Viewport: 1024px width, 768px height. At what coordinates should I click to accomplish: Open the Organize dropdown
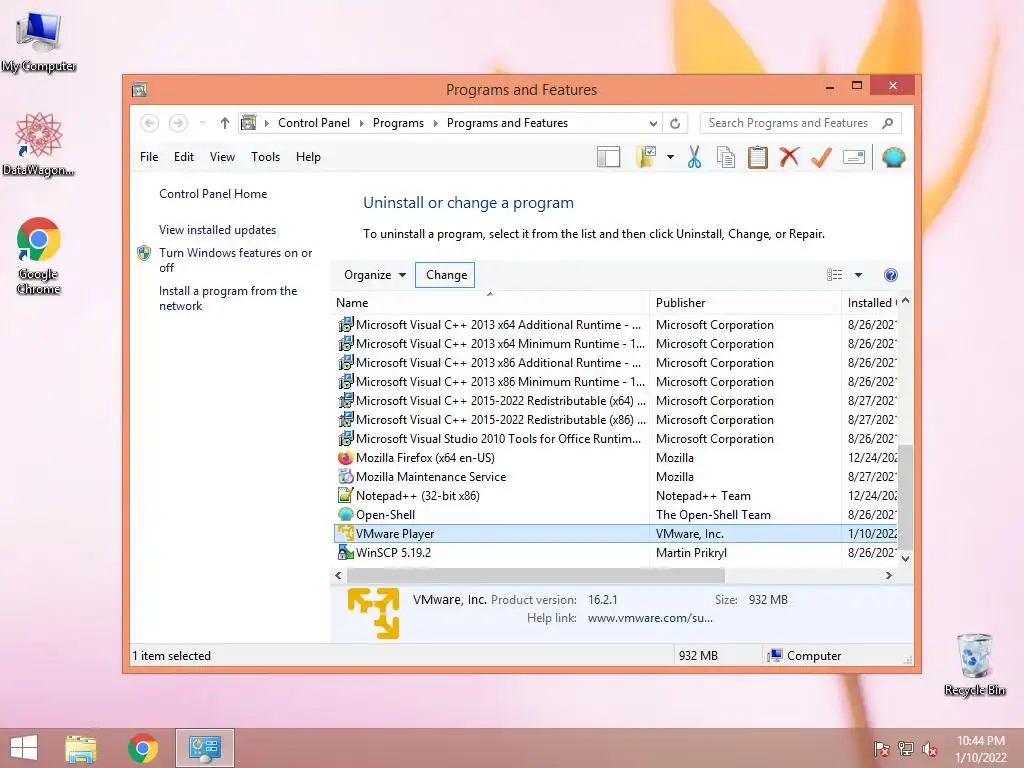375,275
